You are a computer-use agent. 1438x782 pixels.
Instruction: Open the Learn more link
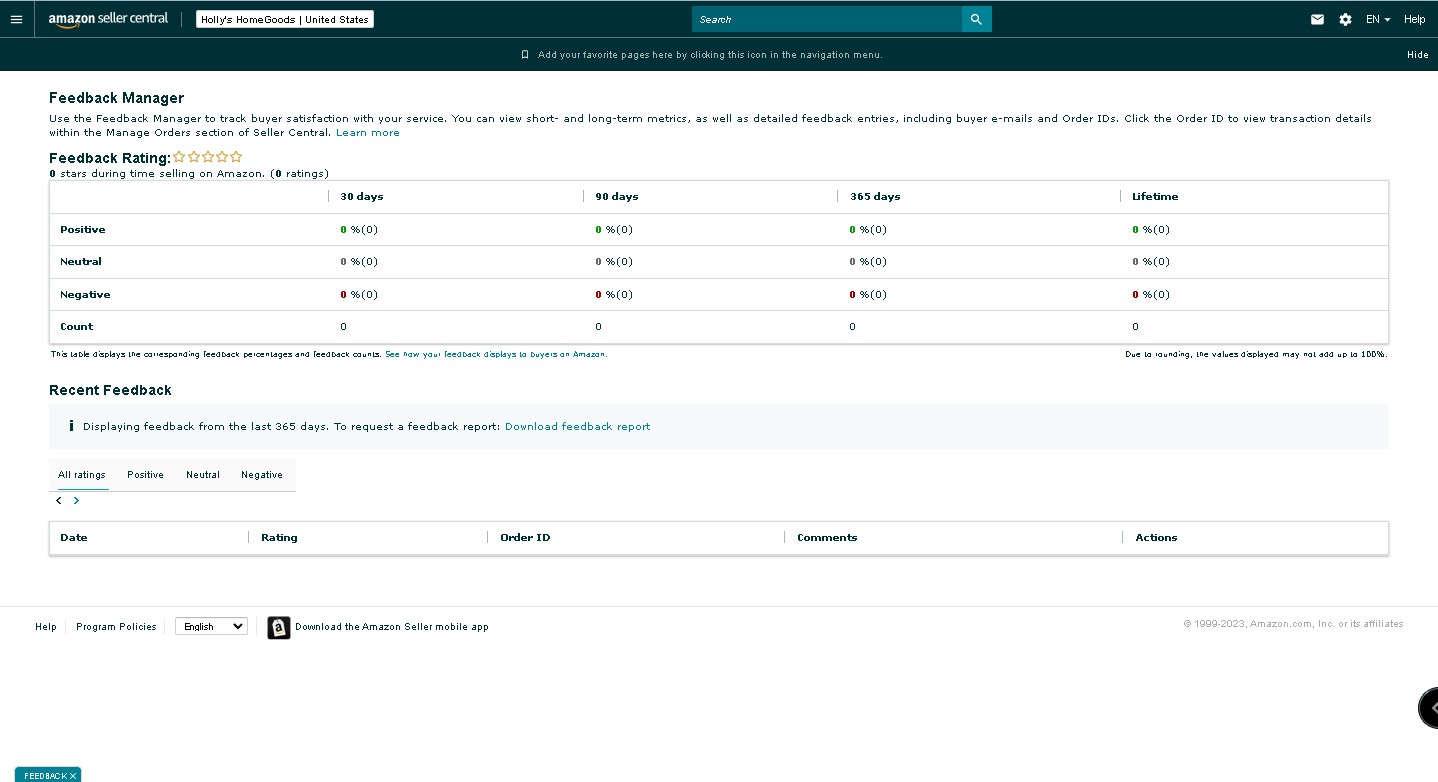(x=367, y=132)
